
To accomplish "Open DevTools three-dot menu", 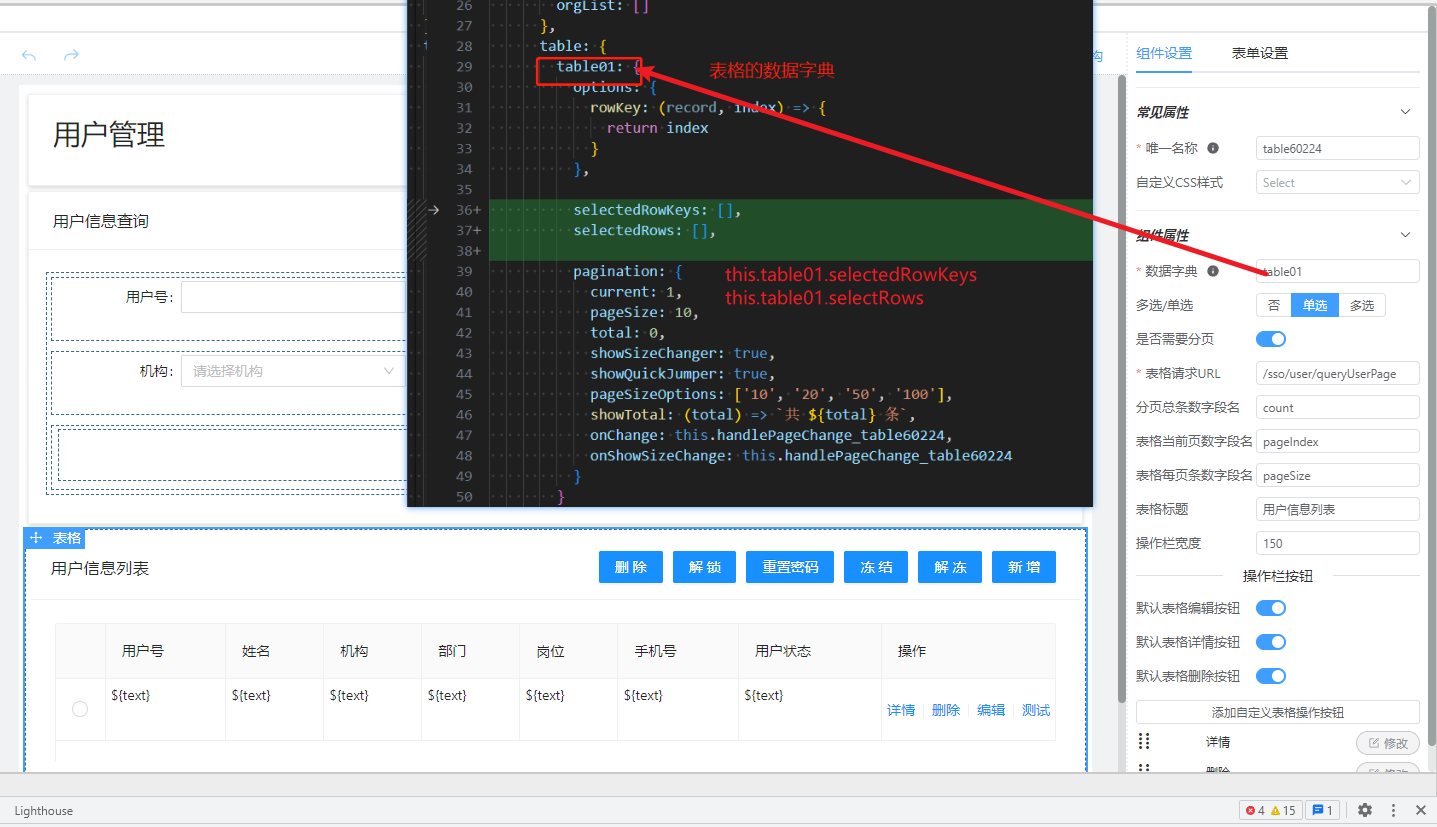I will (x=1393, y=810).
